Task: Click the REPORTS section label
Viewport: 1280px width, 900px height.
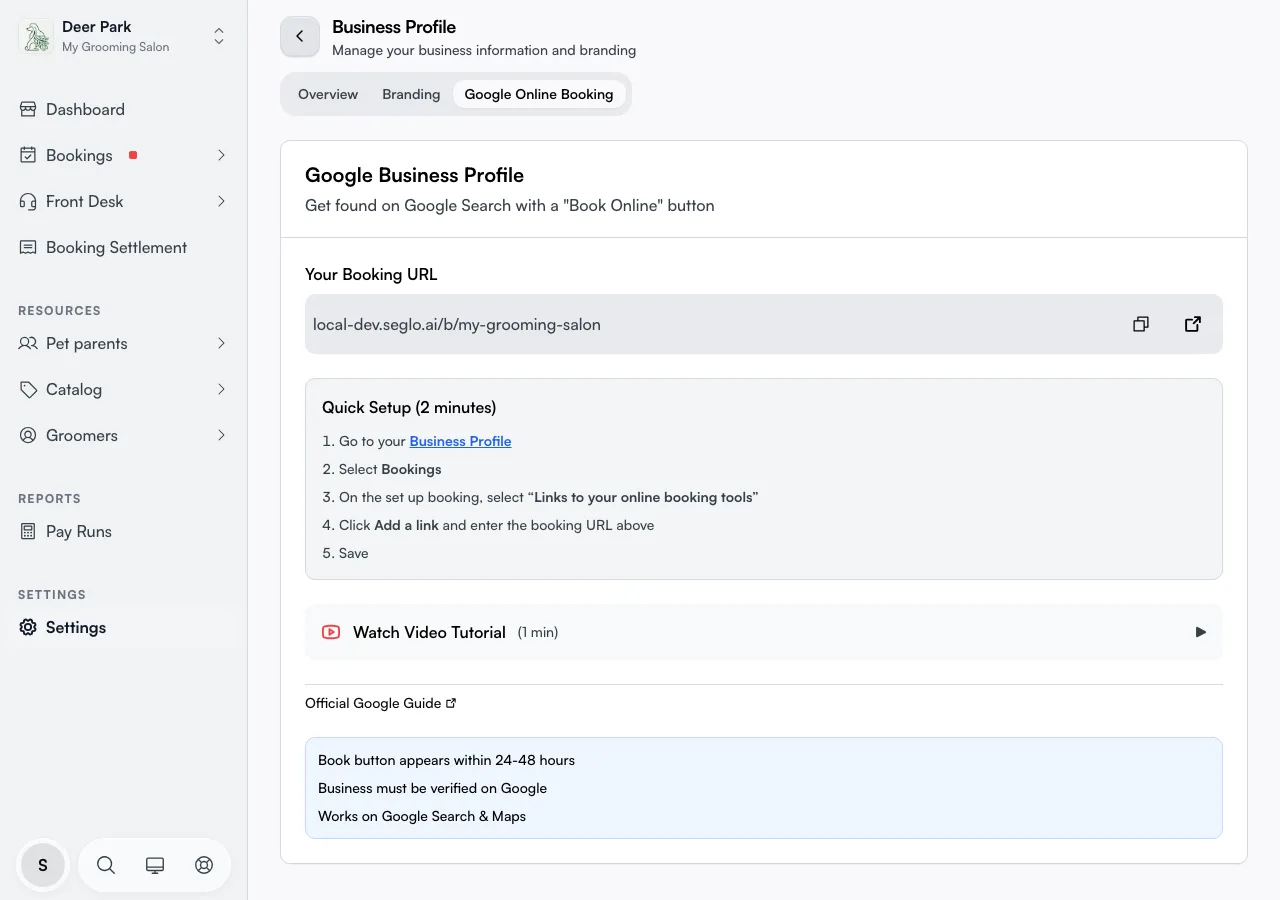Action: (49, 499)
